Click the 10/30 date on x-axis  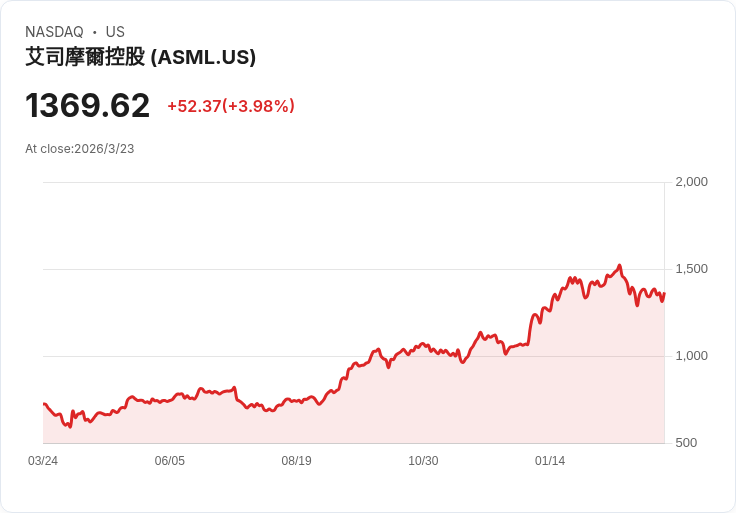coord(423,461)
